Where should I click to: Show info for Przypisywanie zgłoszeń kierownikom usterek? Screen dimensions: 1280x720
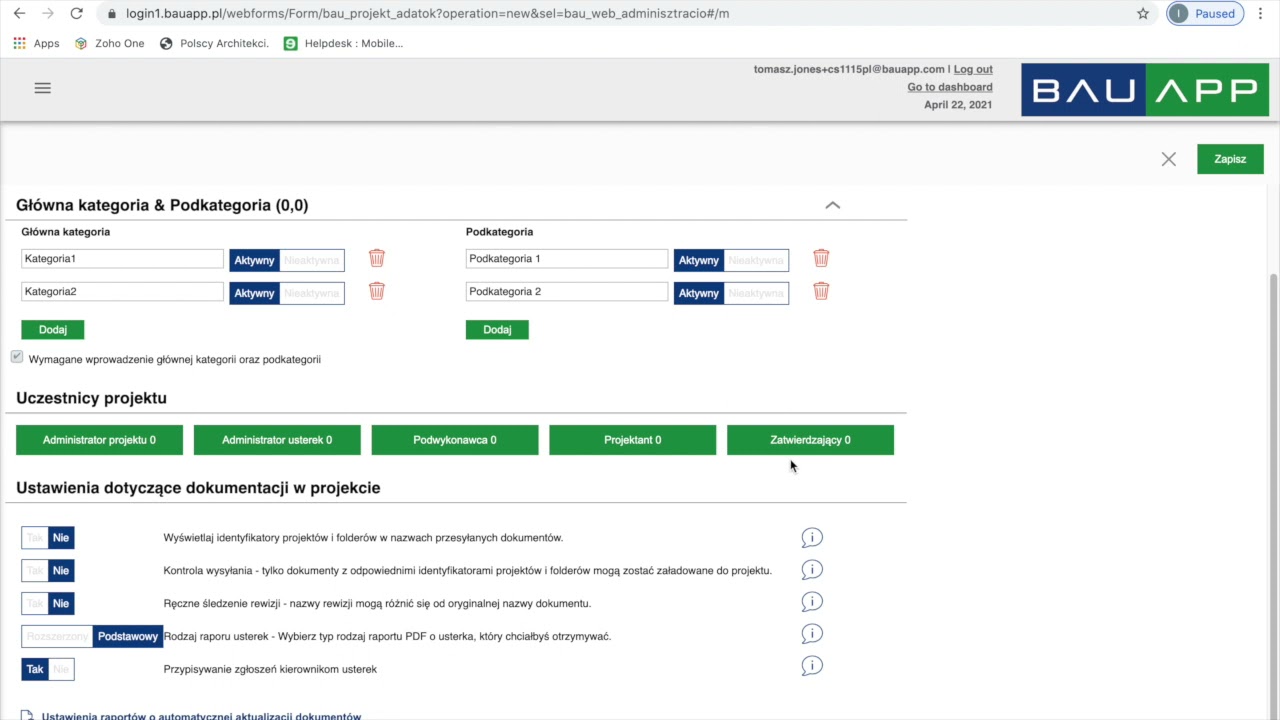(x=812, y=666)
